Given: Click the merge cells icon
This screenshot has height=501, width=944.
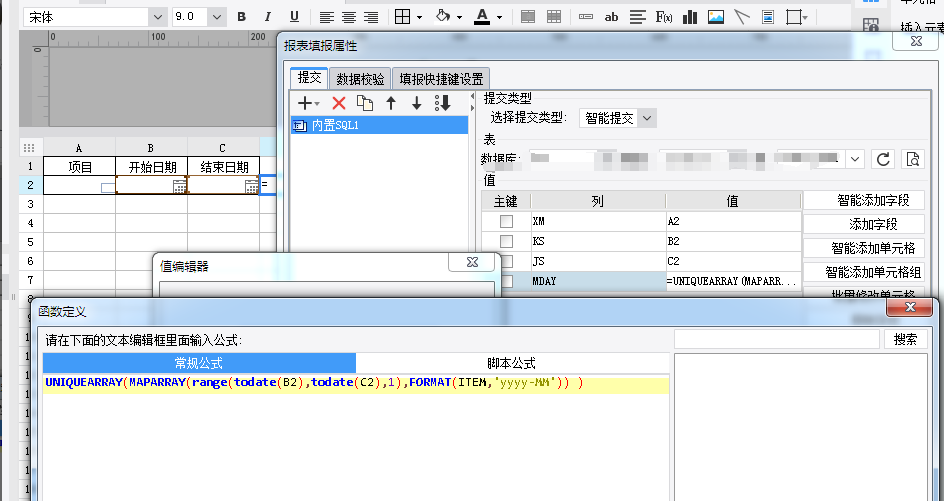Looking at the screenshot, I should pos(528,17).
